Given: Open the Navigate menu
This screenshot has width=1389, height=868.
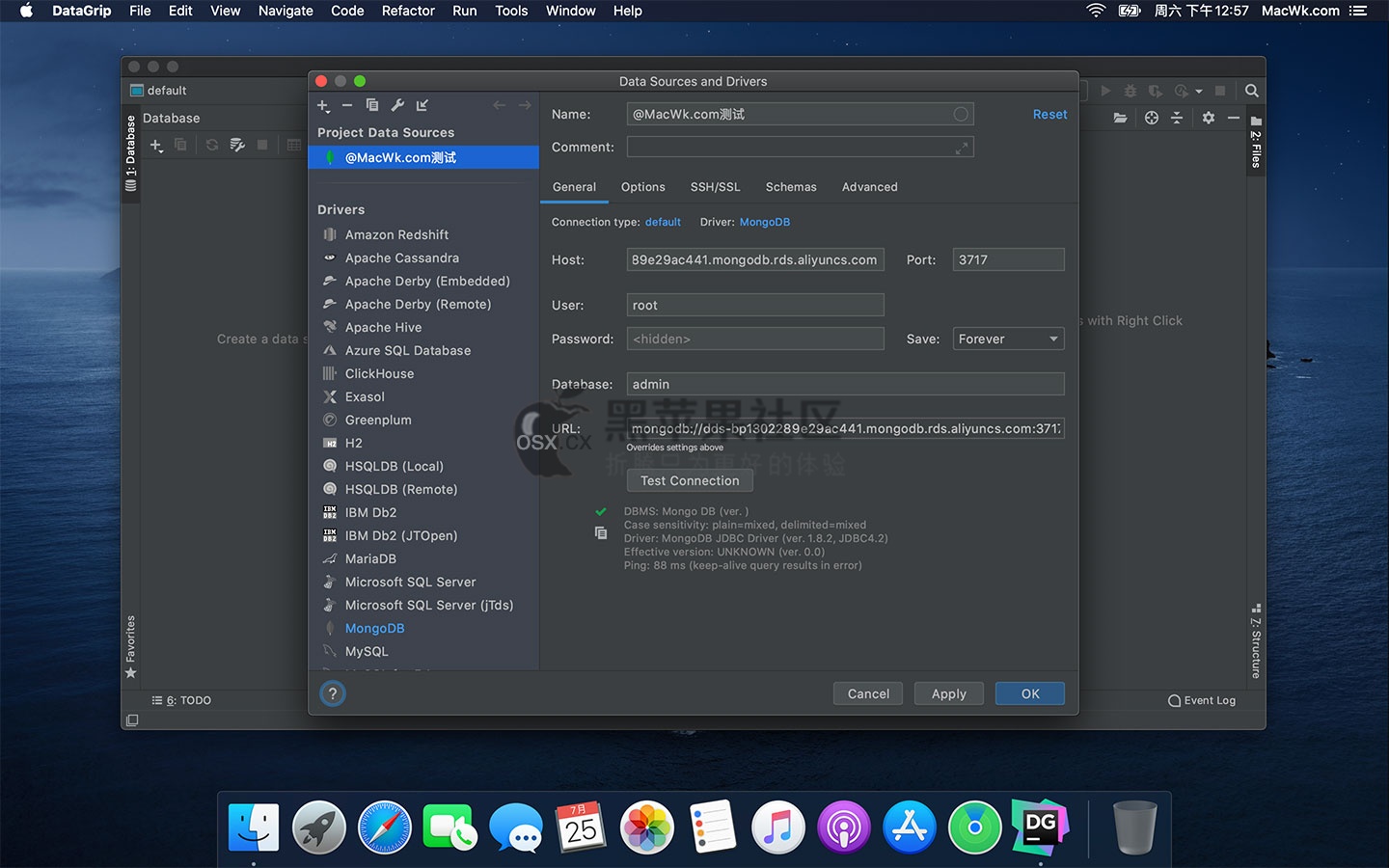Looking at the screenshot, I should pyautogui.click(x=286, y=11).
